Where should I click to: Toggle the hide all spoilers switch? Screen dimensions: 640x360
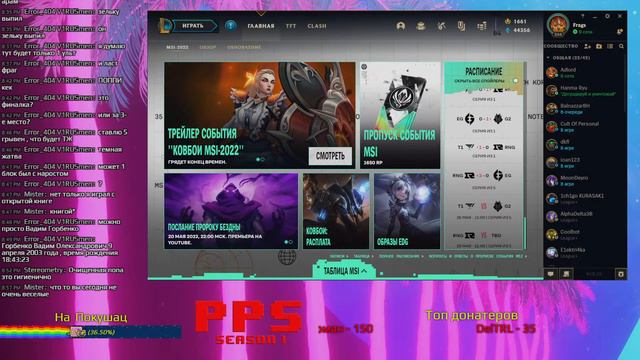[516, 81]
